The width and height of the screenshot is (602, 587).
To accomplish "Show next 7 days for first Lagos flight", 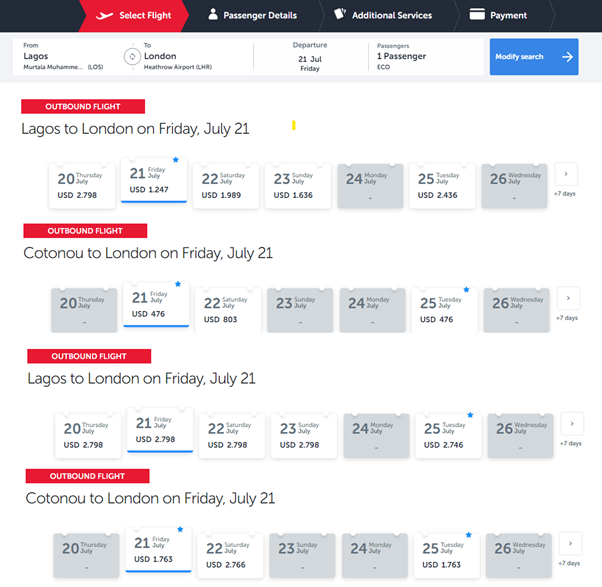I will (566, 173).
